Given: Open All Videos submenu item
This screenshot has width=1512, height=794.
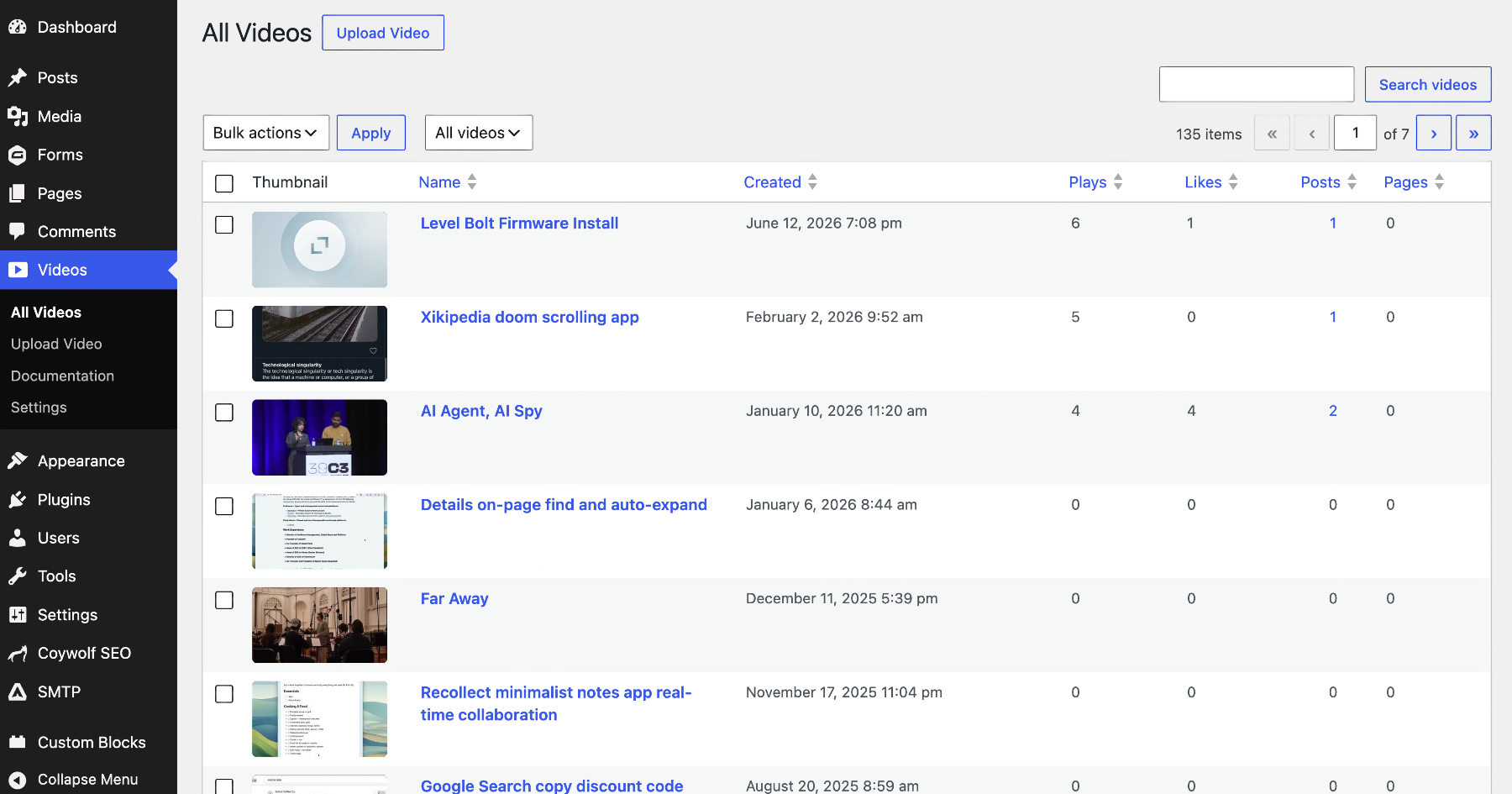Looking at the screenshot, I should coord(46,312).
